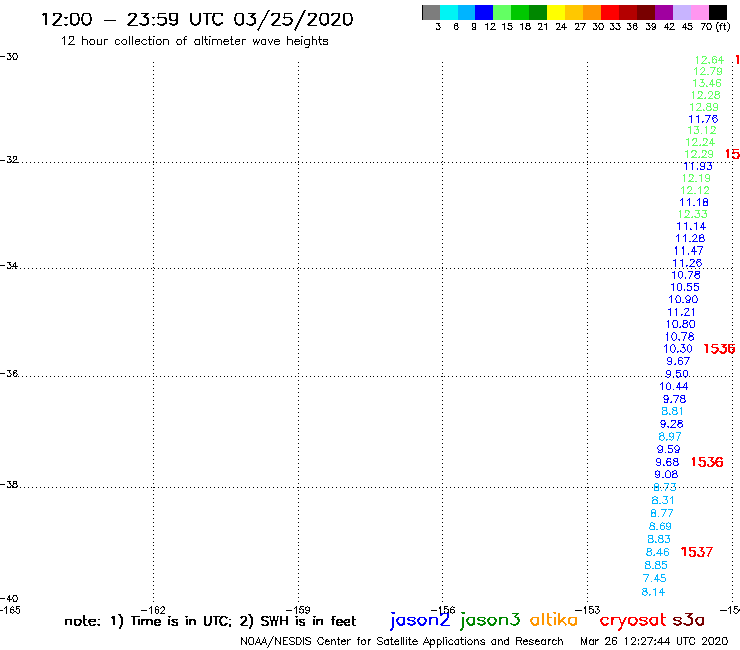The width and height of the screenshot is (740, 650).
Task: Click the wave height value 8.69
Action: (x=660, y=526)
